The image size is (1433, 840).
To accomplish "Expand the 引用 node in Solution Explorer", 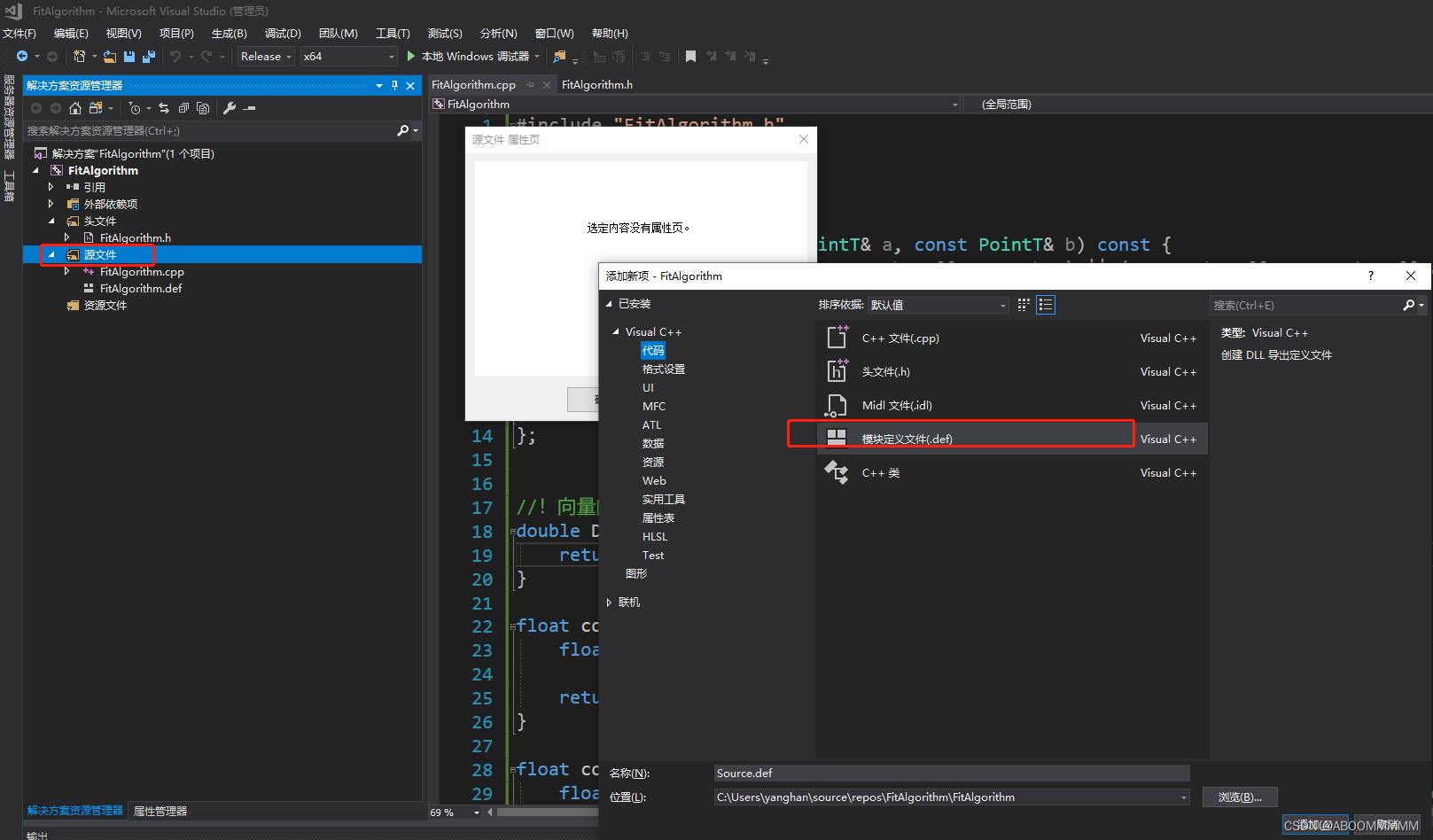I will coord(51,187).
